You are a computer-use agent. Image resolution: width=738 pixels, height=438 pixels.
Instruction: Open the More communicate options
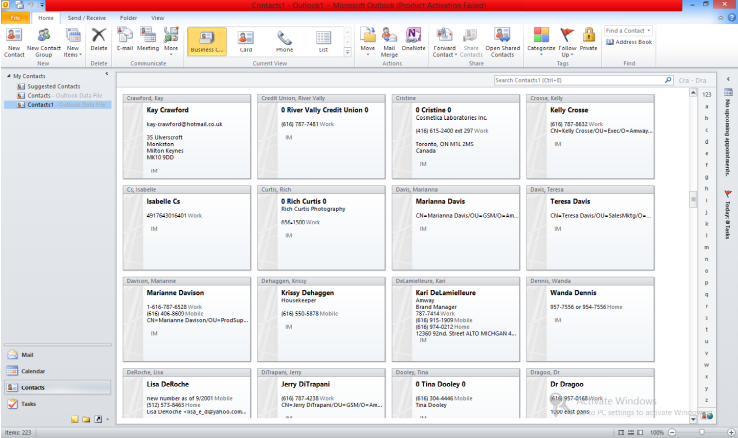coord(171,41)
